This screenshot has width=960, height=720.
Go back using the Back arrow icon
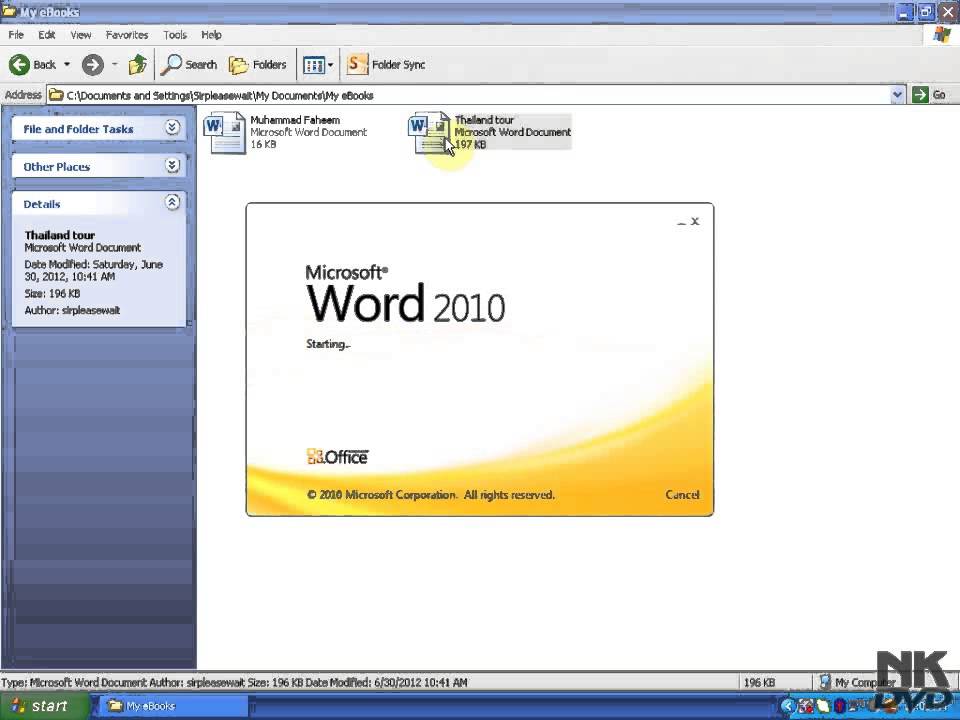click(x=19, y=64)
